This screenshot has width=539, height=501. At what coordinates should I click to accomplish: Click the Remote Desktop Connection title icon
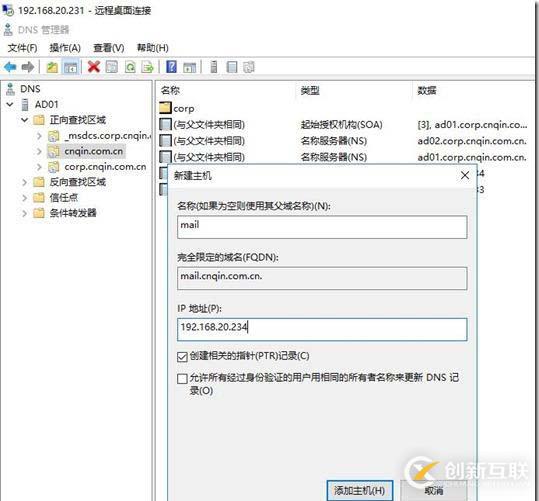click(8, 10)
